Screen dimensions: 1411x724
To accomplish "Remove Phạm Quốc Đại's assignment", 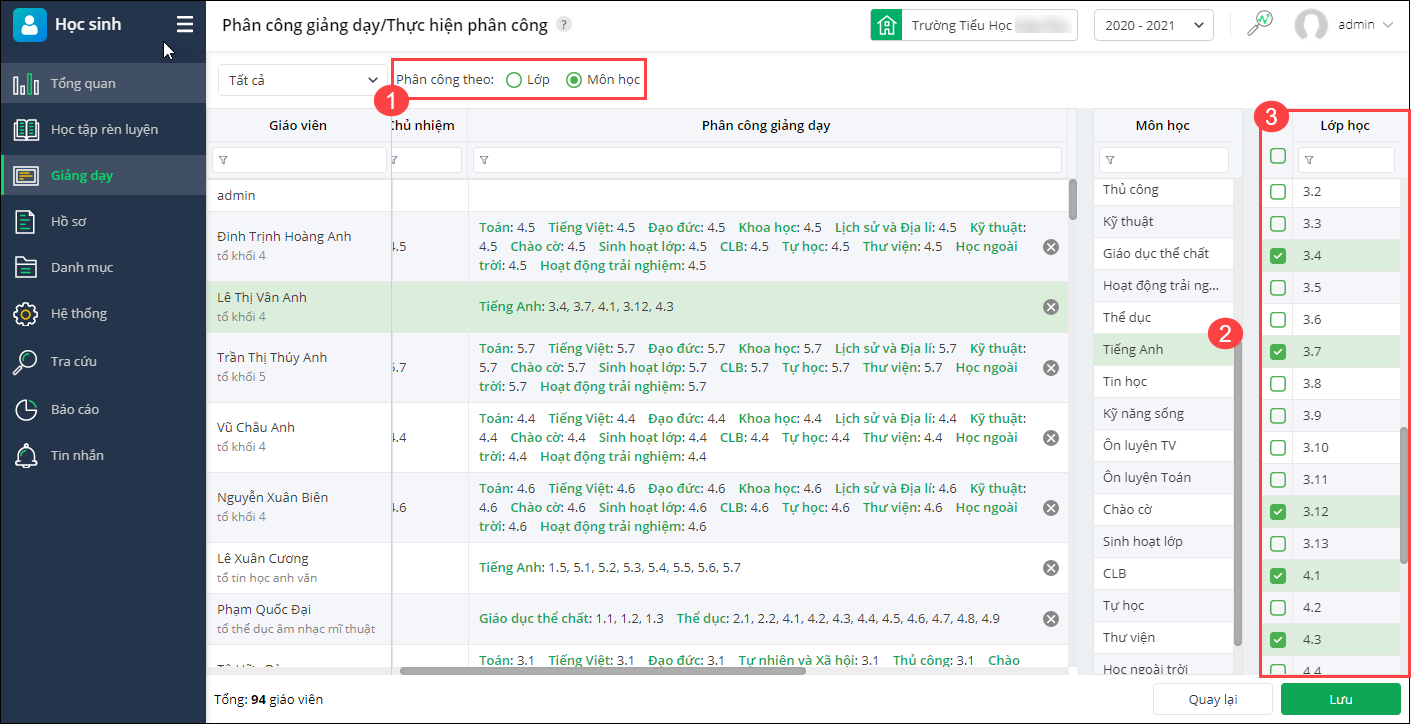I will click(x=1051, y=619).
